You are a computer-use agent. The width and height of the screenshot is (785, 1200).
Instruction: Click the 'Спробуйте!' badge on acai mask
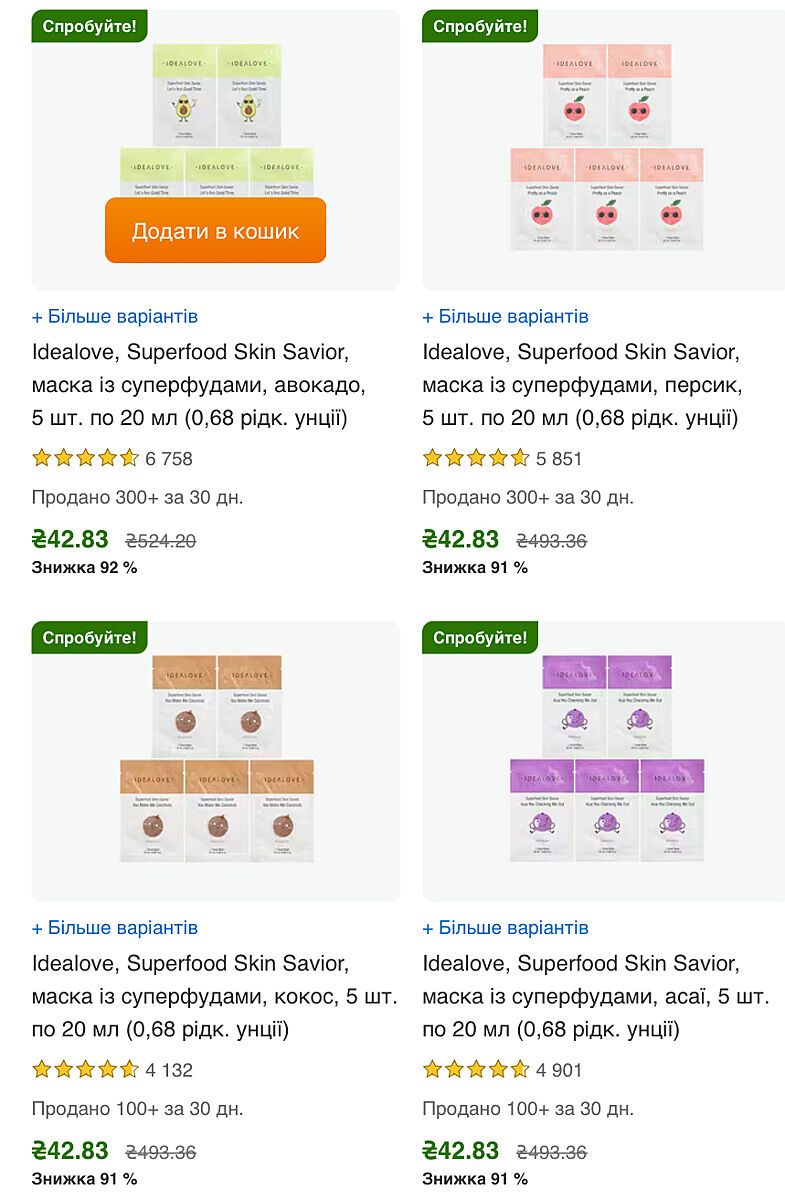pyautogui.click(x=480, y=637)
